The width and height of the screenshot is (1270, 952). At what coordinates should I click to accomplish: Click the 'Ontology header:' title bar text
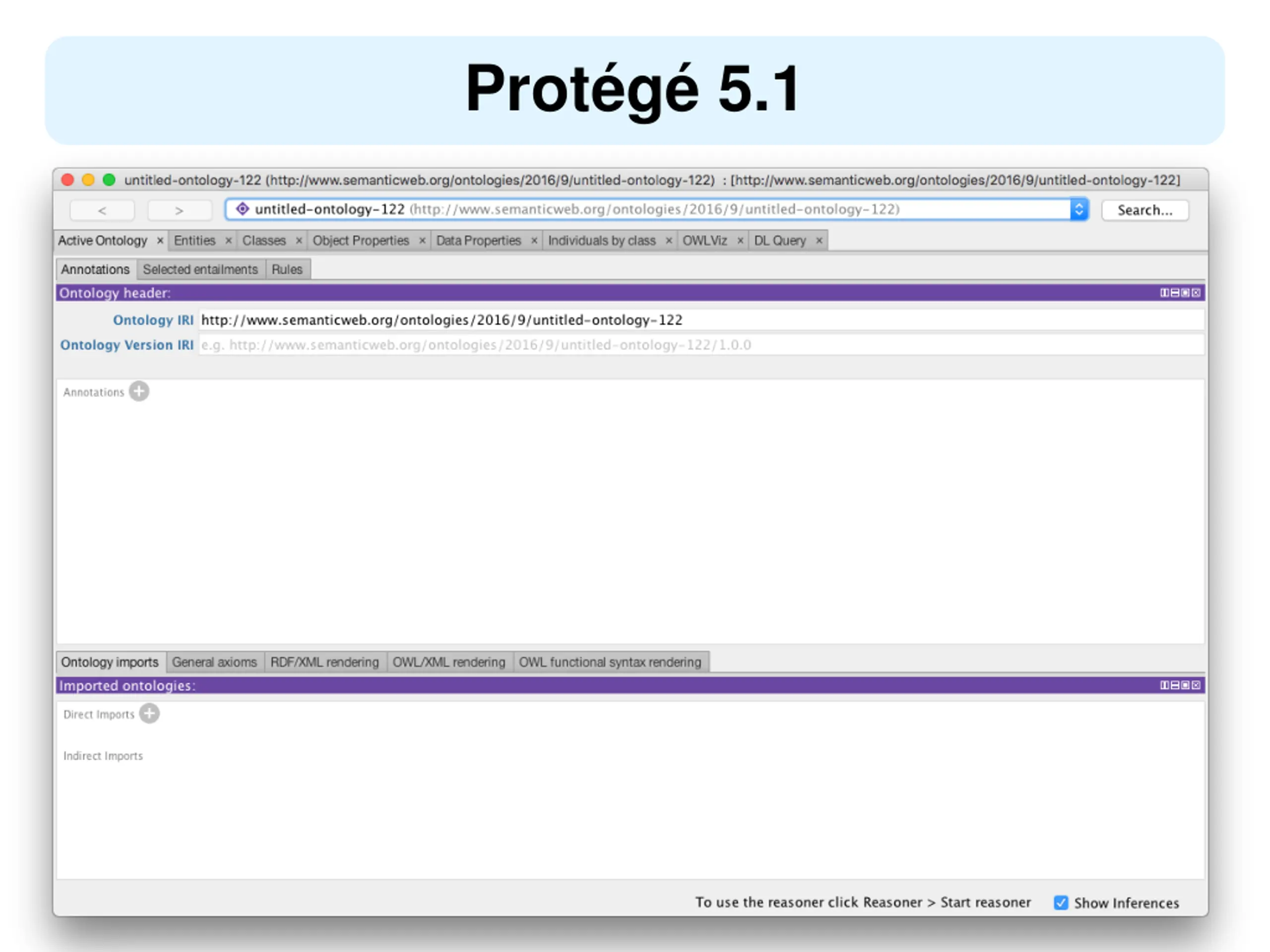pyautogui.click(x=115, y=293)
